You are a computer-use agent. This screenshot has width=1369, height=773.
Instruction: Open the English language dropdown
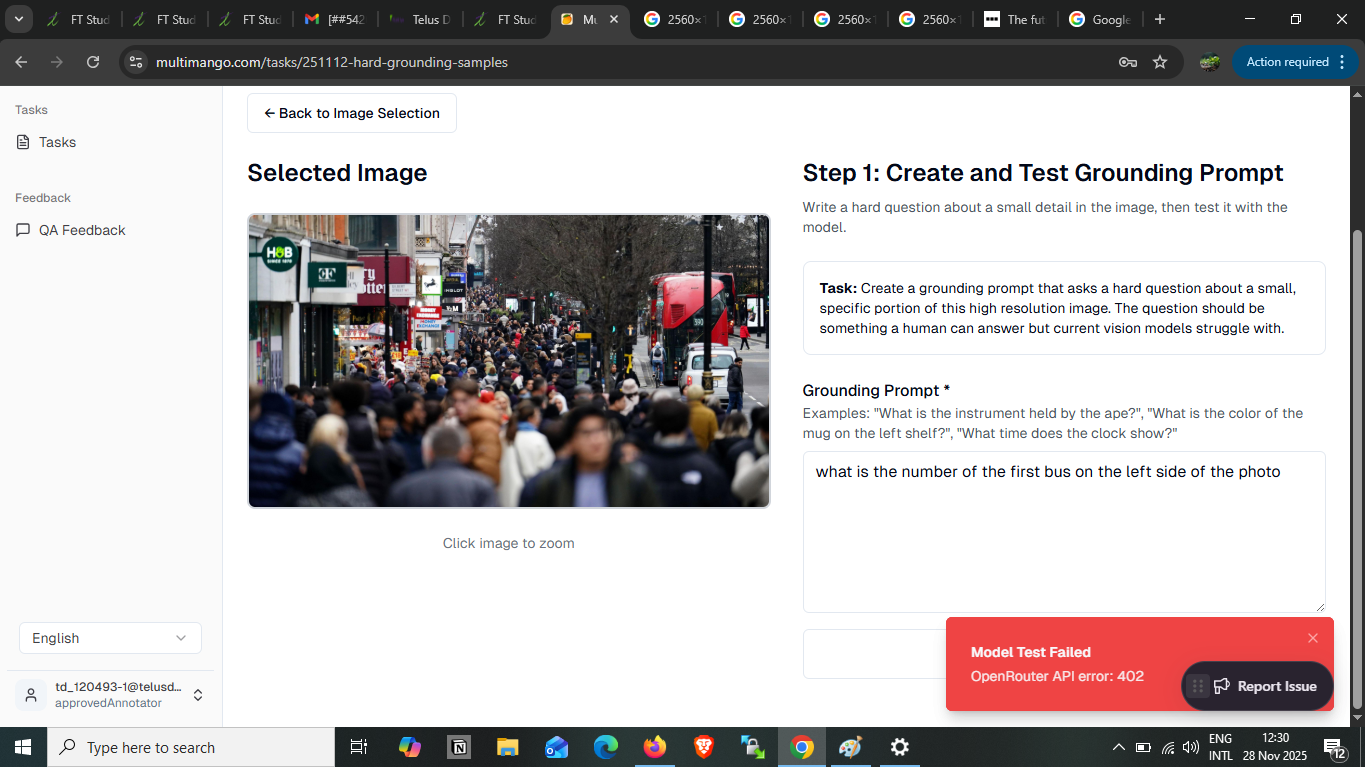coord(110,638)
